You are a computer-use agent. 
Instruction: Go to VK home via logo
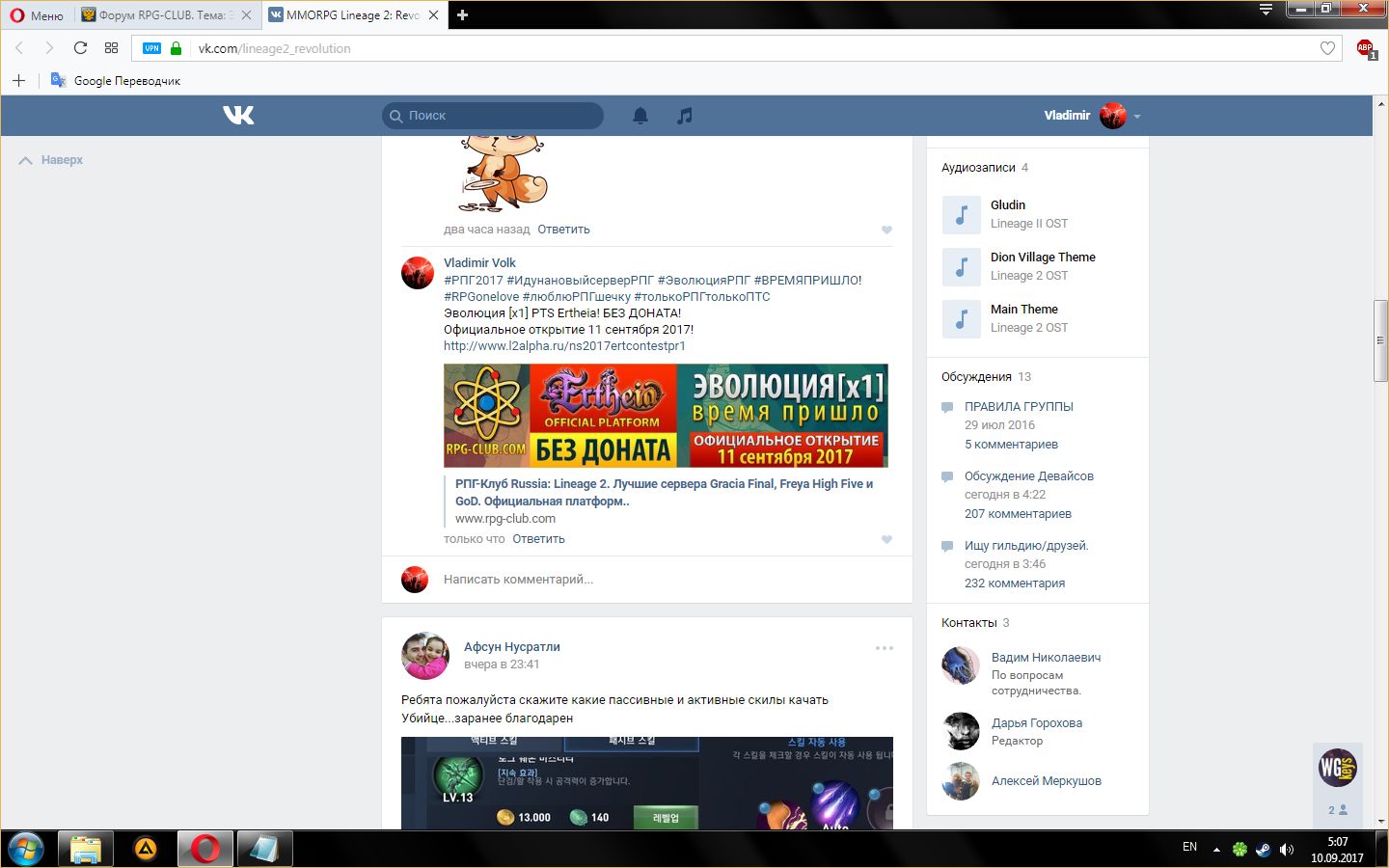click(238, 116)
